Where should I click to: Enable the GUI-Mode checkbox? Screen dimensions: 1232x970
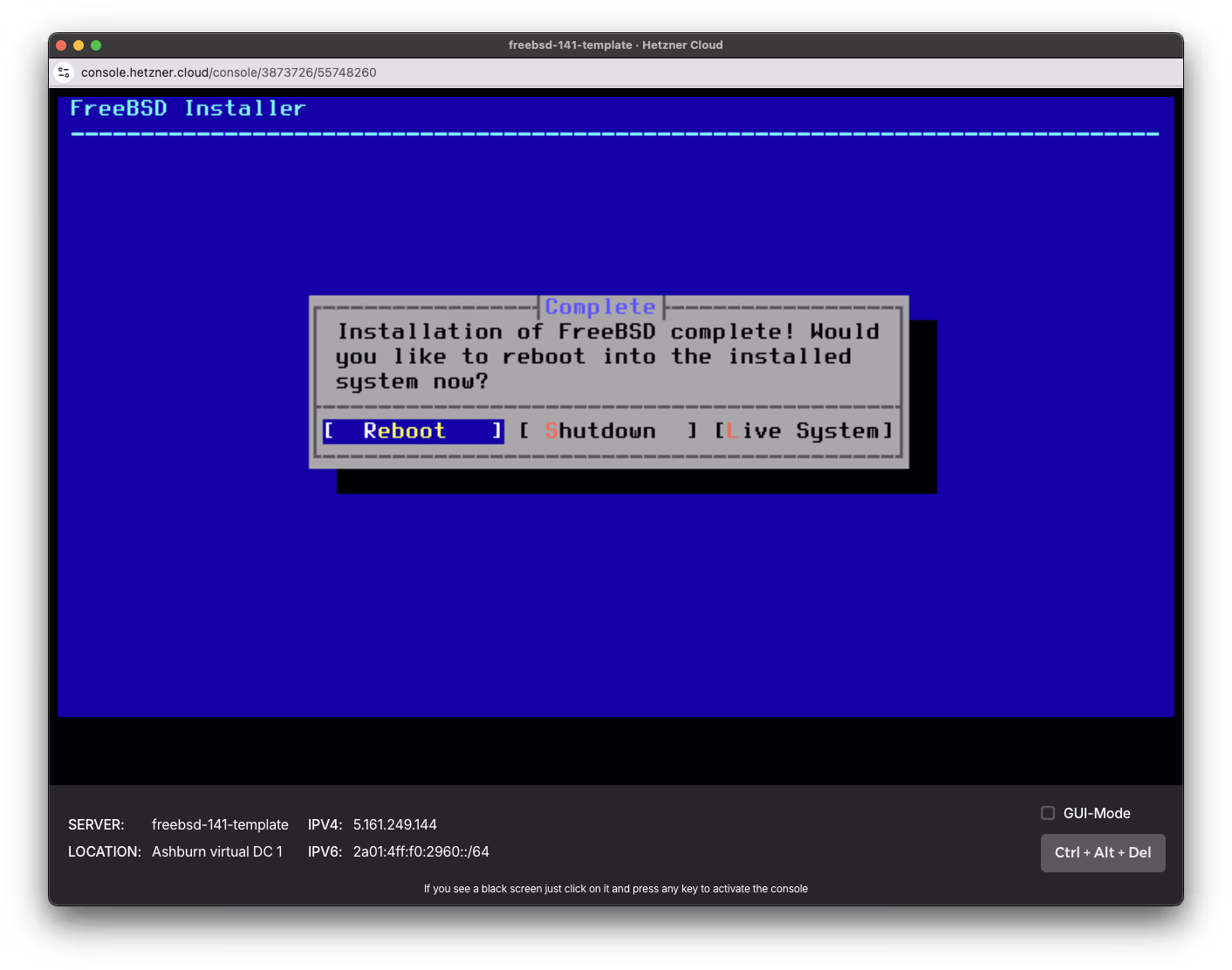[1047, 812]
